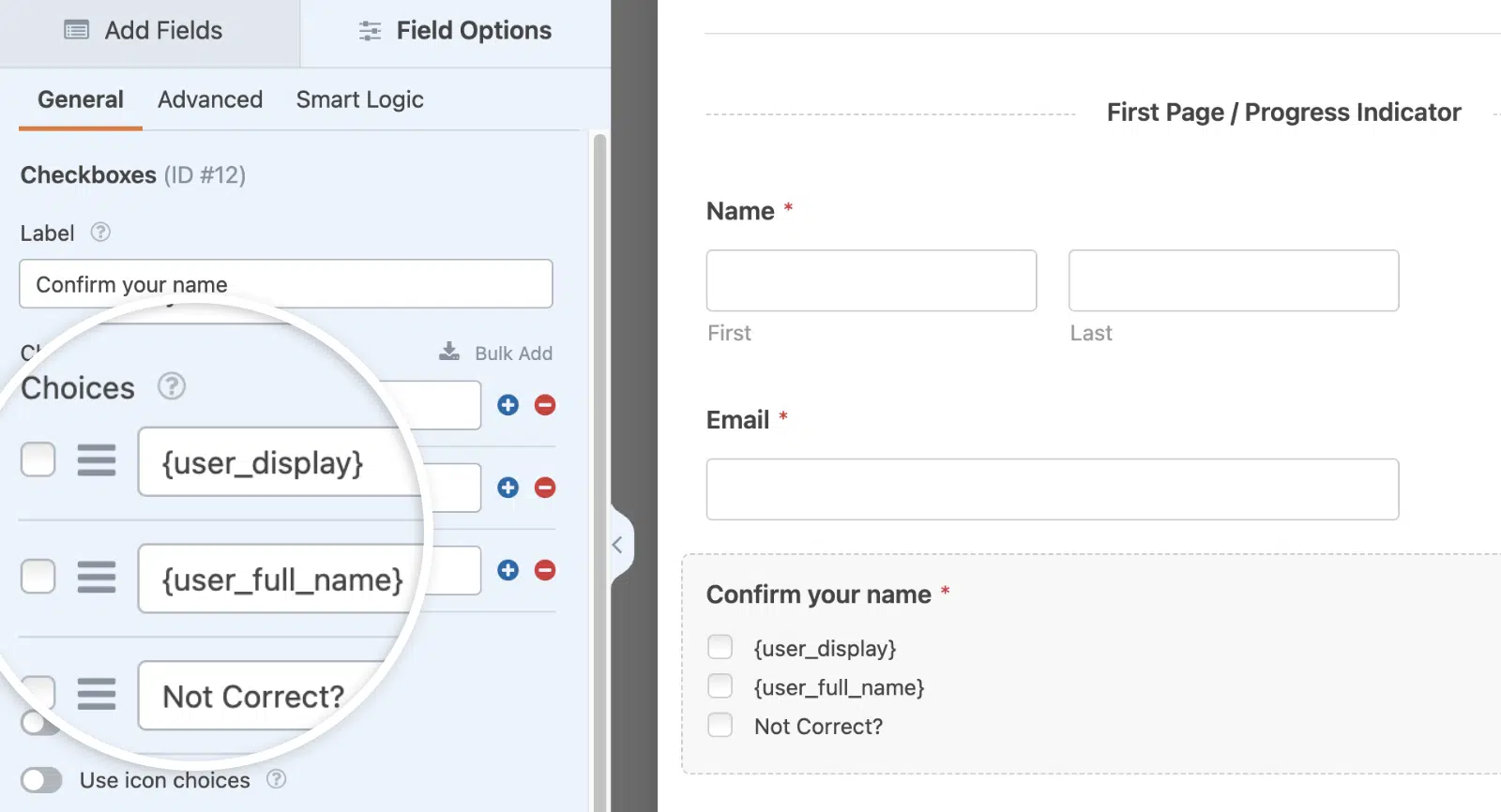Toggle Use icon choices switch

pyautogui.click(x=41, y=780)
